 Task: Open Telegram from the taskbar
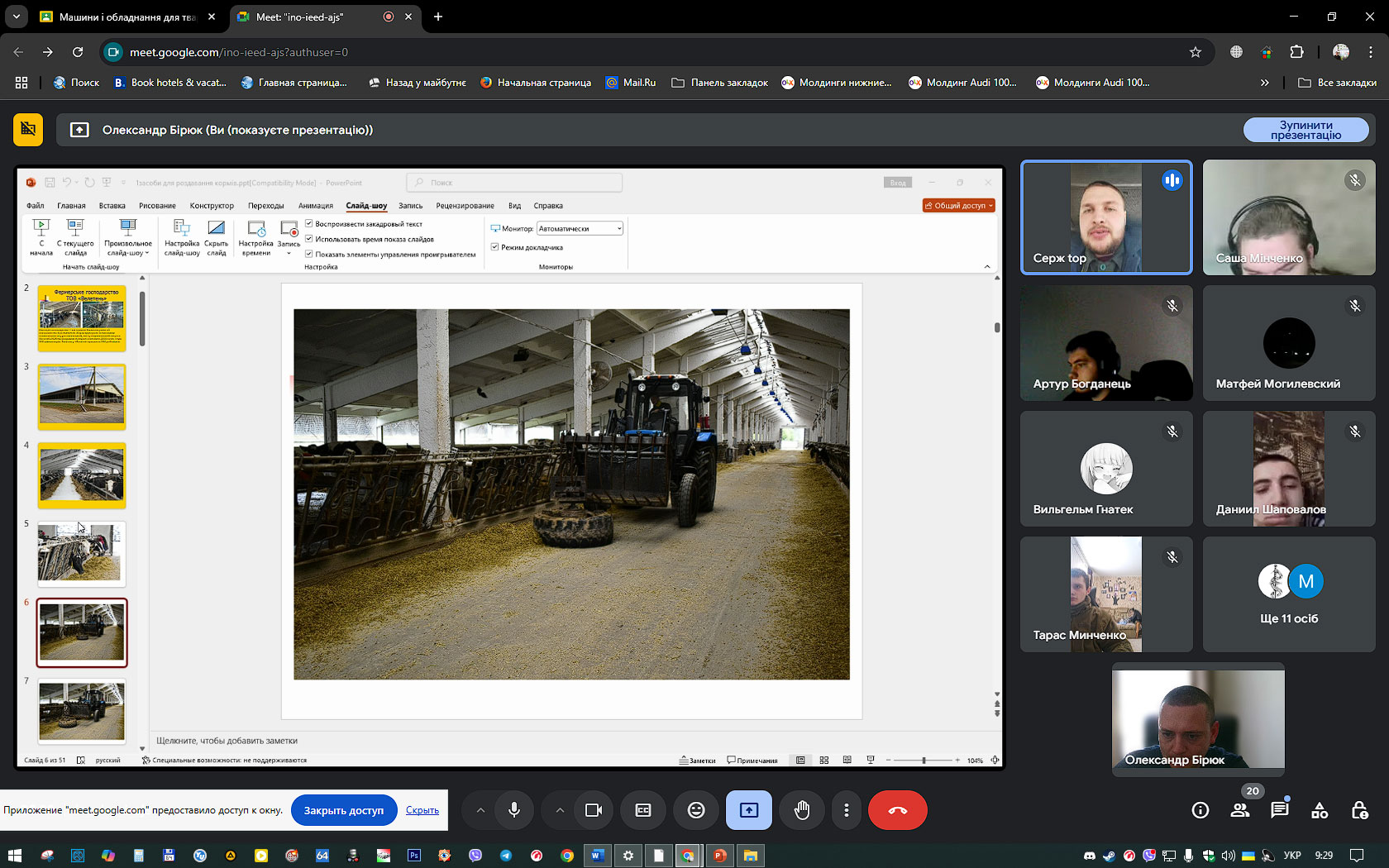tap(506, 856)
